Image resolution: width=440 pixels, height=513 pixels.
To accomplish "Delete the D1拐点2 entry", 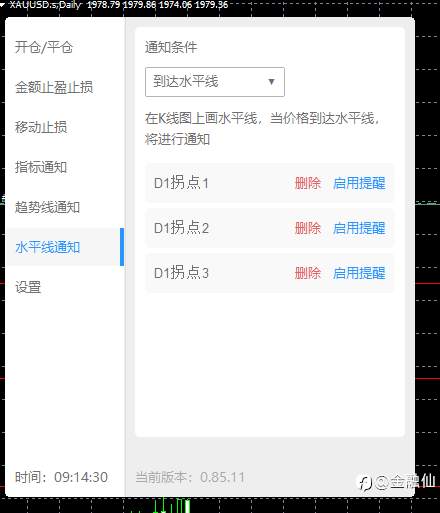I will 307,228.
